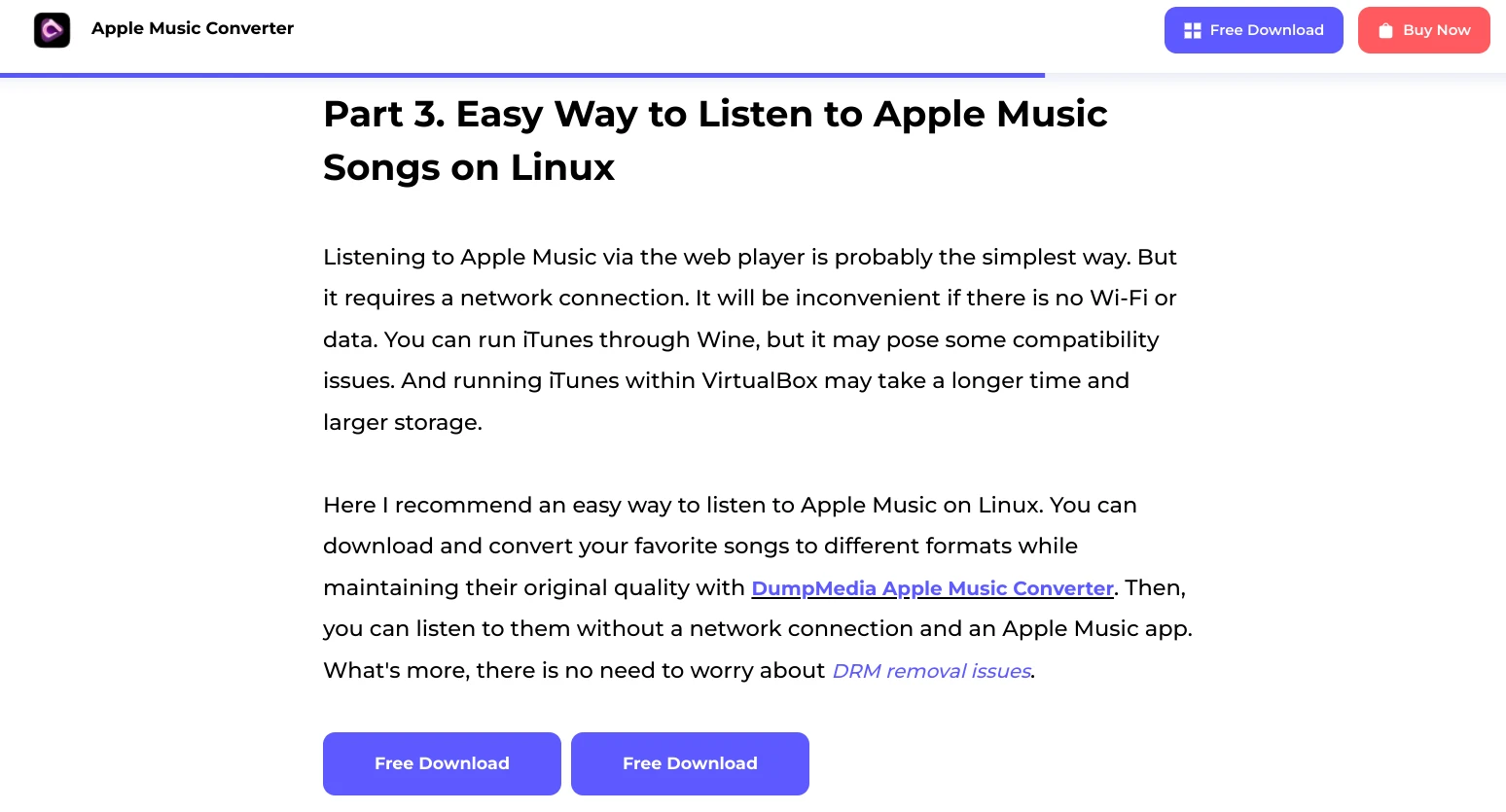The image size is (1506, 812).
Task: Open the Apple Music Converter product title
Action: tap(193, 29)
